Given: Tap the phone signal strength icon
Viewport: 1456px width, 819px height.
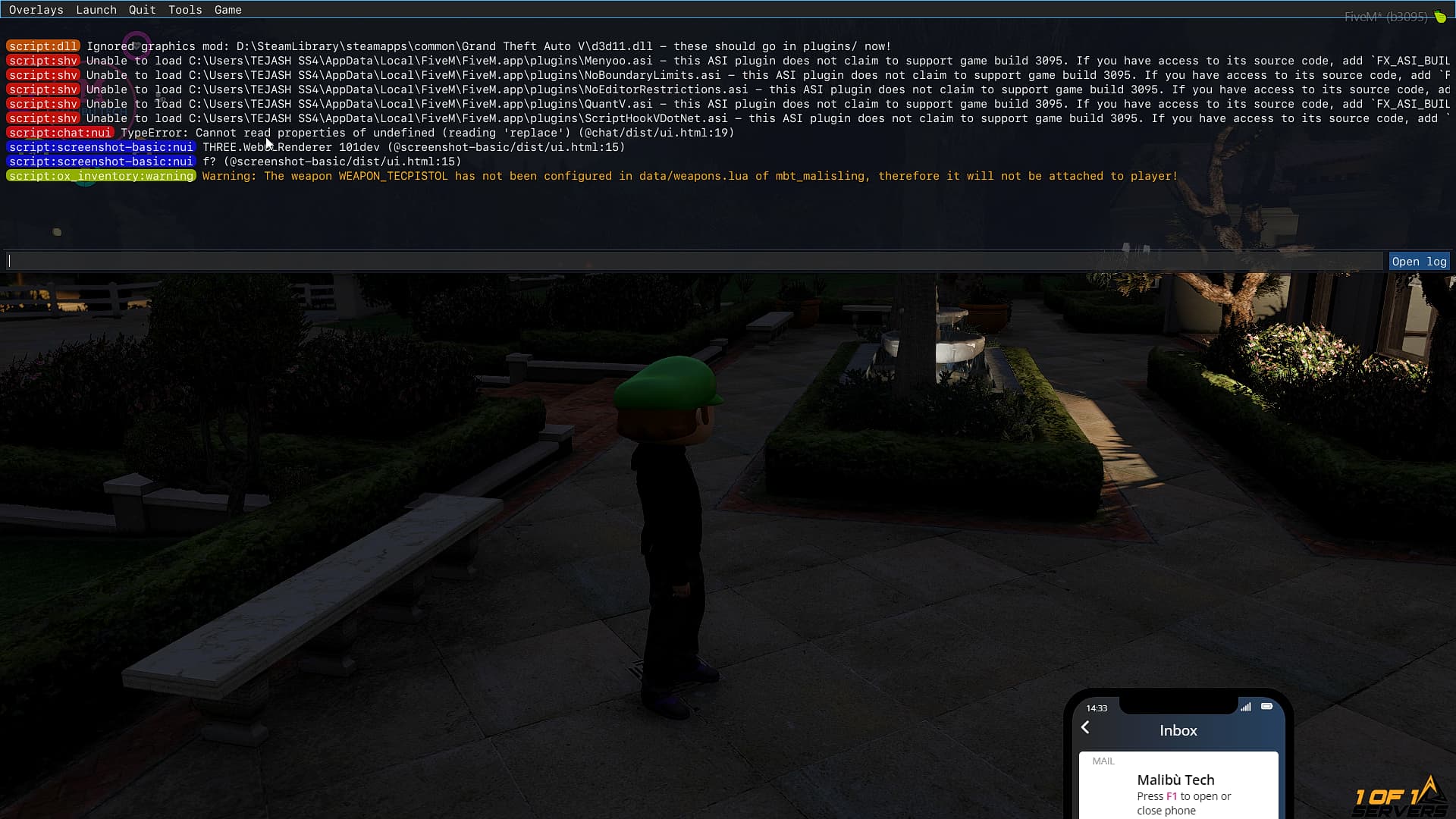Looking at the screenshot, I should click(x=1246, y=707).
